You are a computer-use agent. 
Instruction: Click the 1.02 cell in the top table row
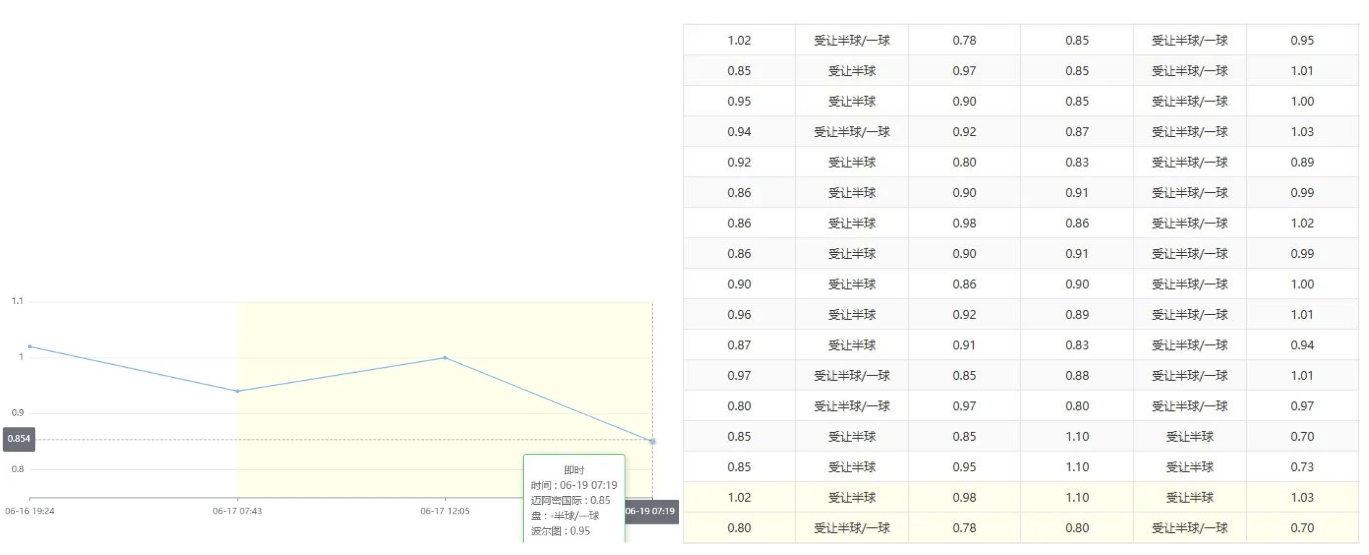[x=739, y=41]
